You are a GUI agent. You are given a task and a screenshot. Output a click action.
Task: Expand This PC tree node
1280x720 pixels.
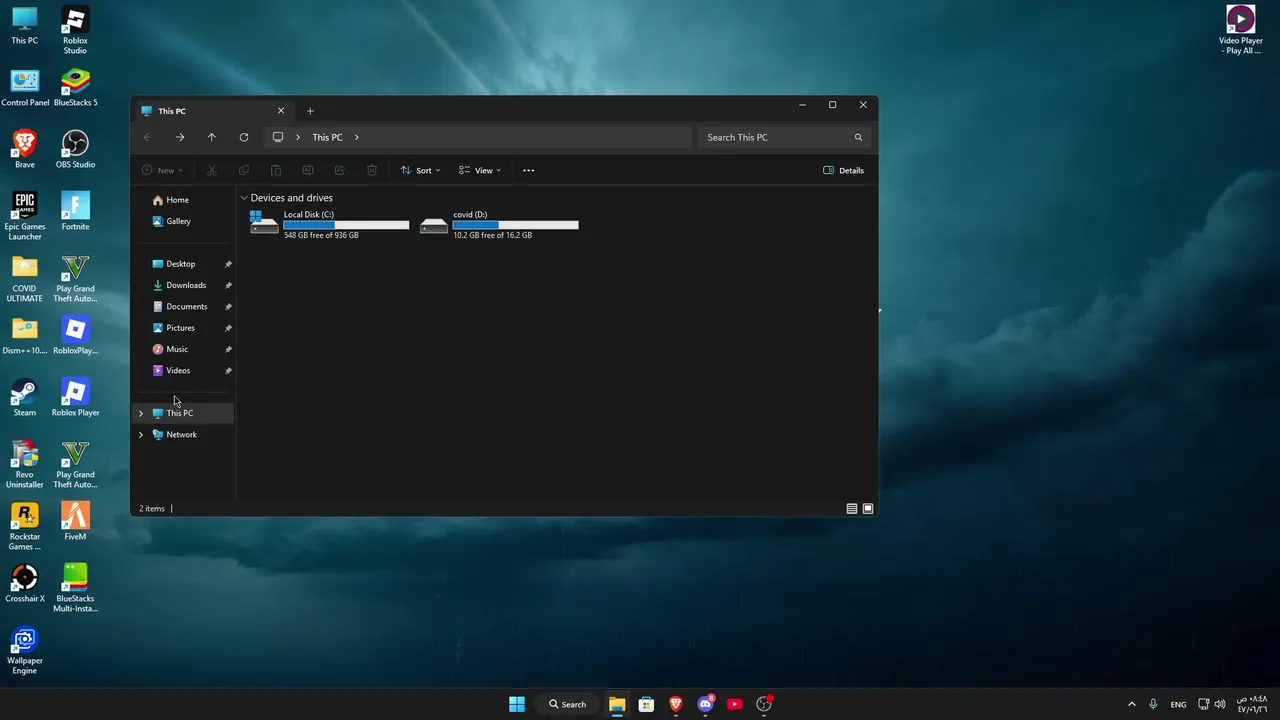[x=141, y=413]
